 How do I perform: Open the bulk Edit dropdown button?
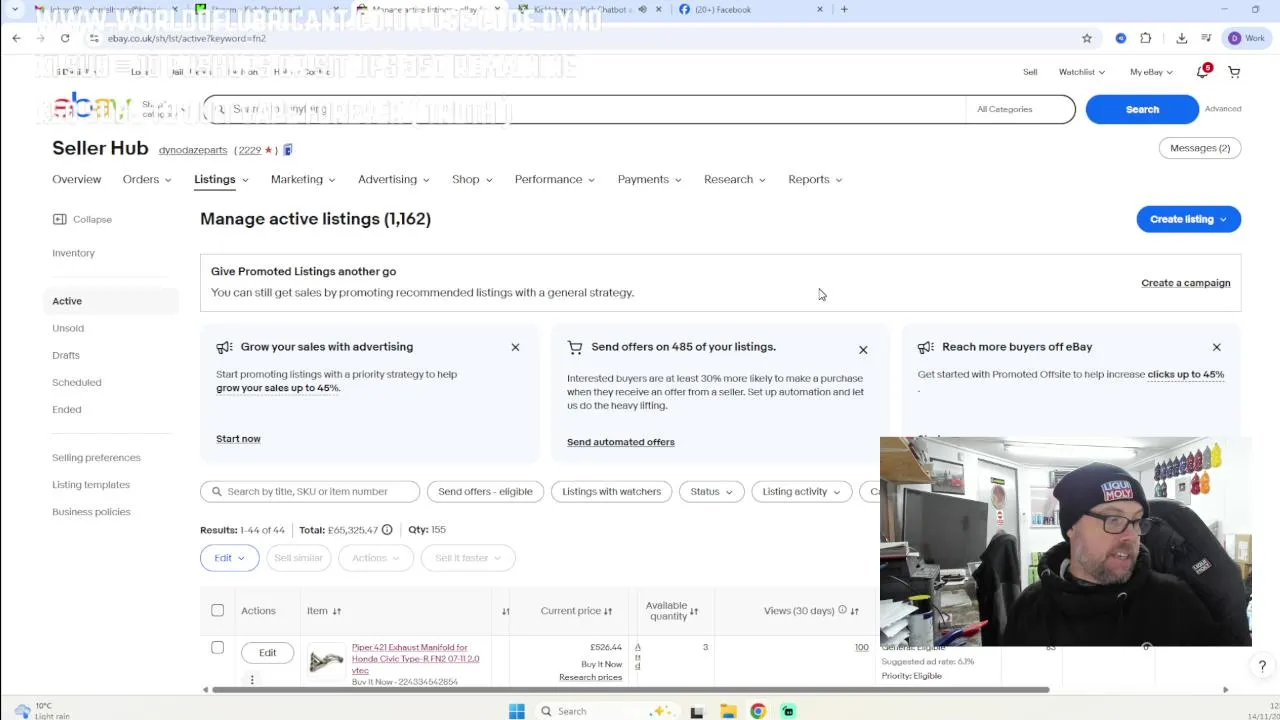click(x=229, y=558)
